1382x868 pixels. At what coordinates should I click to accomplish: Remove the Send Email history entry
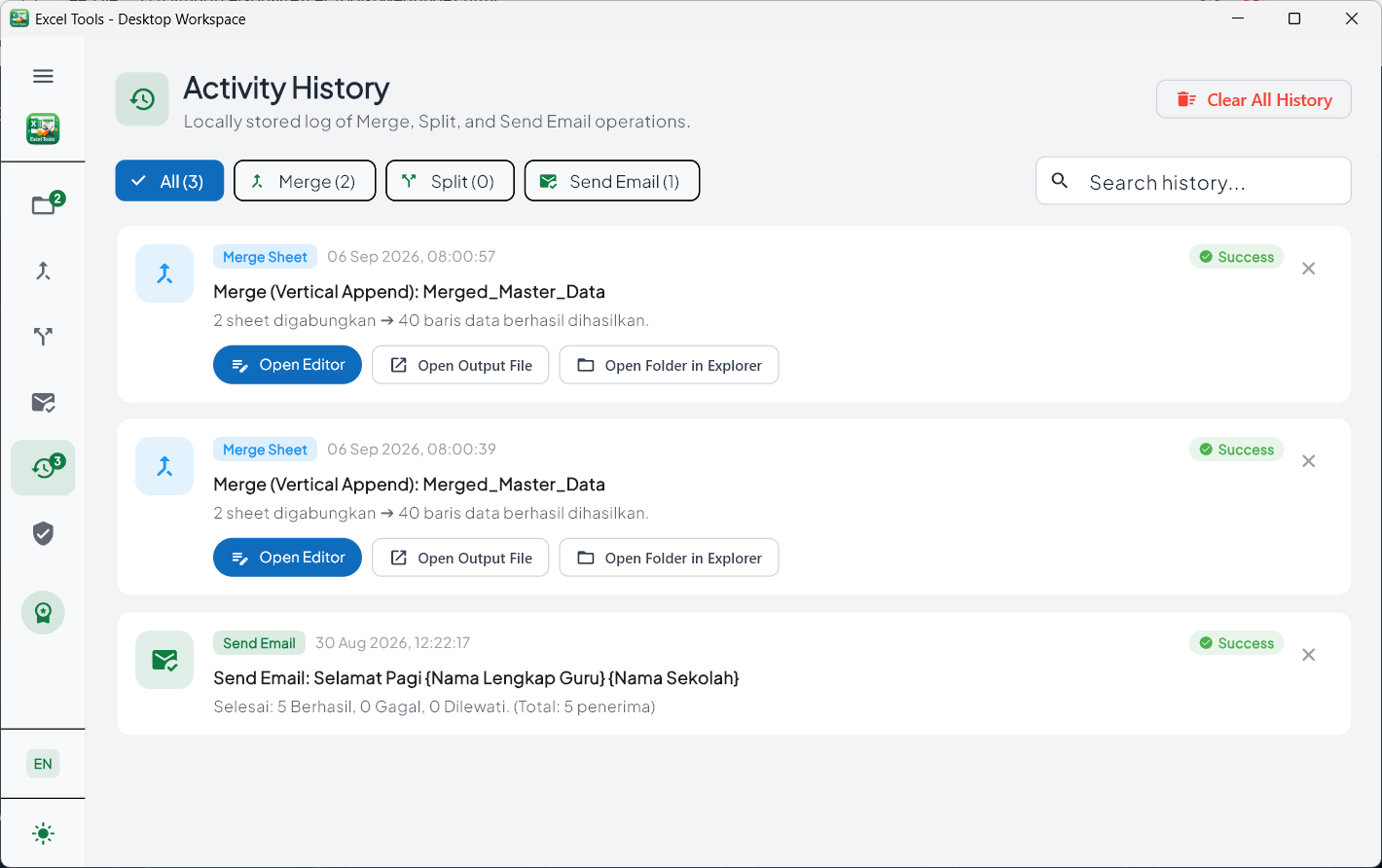pos(1309,655)
